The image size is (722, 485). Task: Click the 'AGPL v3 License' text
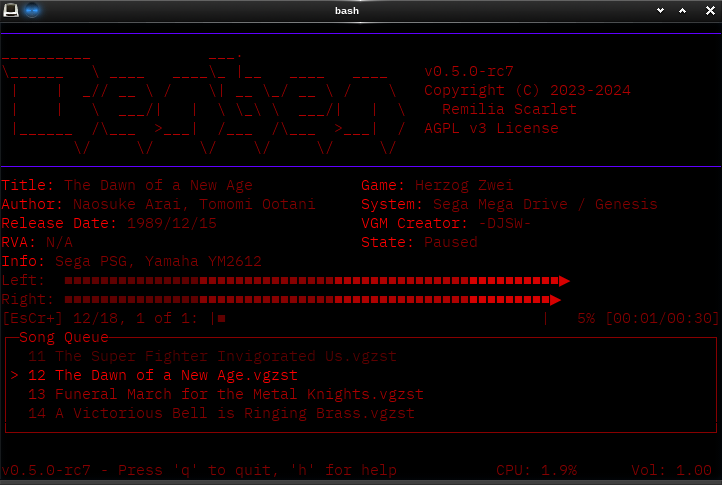[491, 128]
